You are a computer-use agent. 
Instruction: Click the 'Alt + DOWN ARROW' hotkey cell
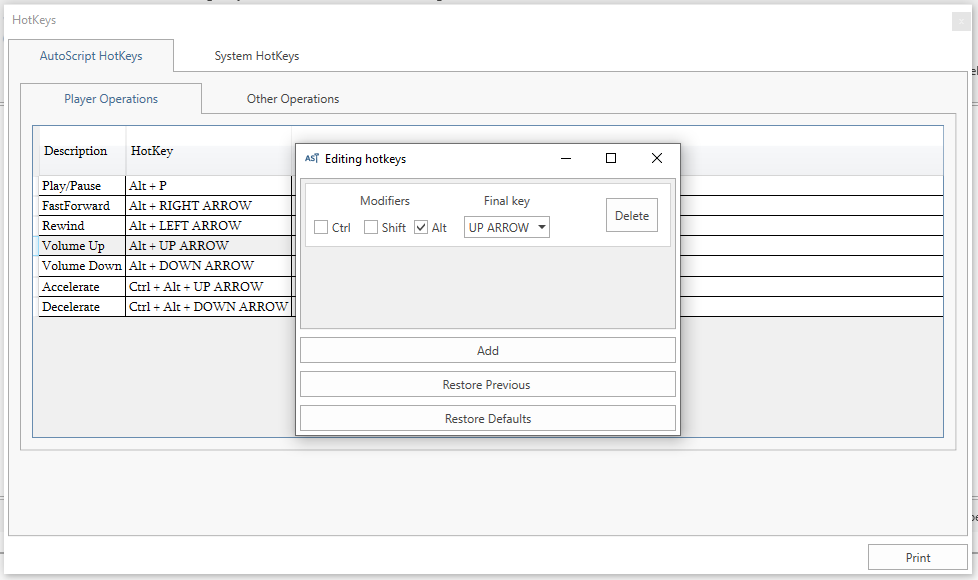pos(209,266)
